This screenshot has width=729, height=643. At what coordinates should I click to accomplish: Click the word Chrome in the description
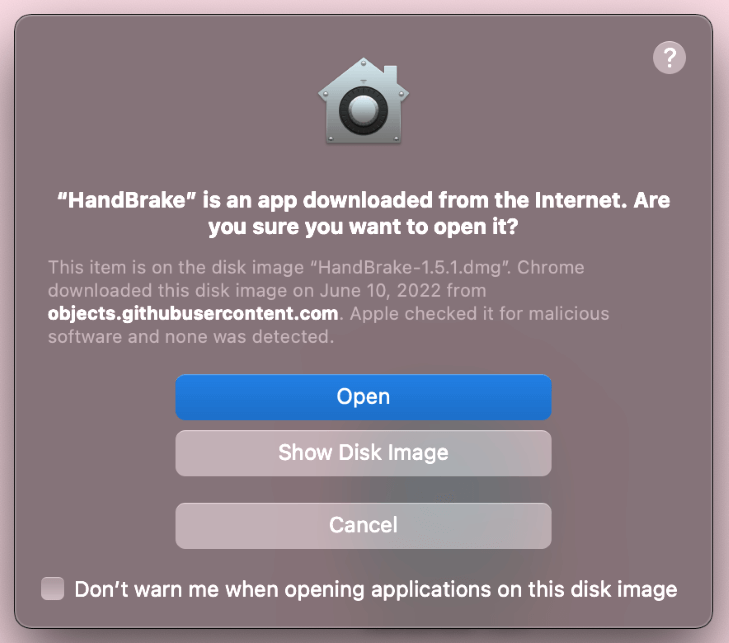pos(550,267)
